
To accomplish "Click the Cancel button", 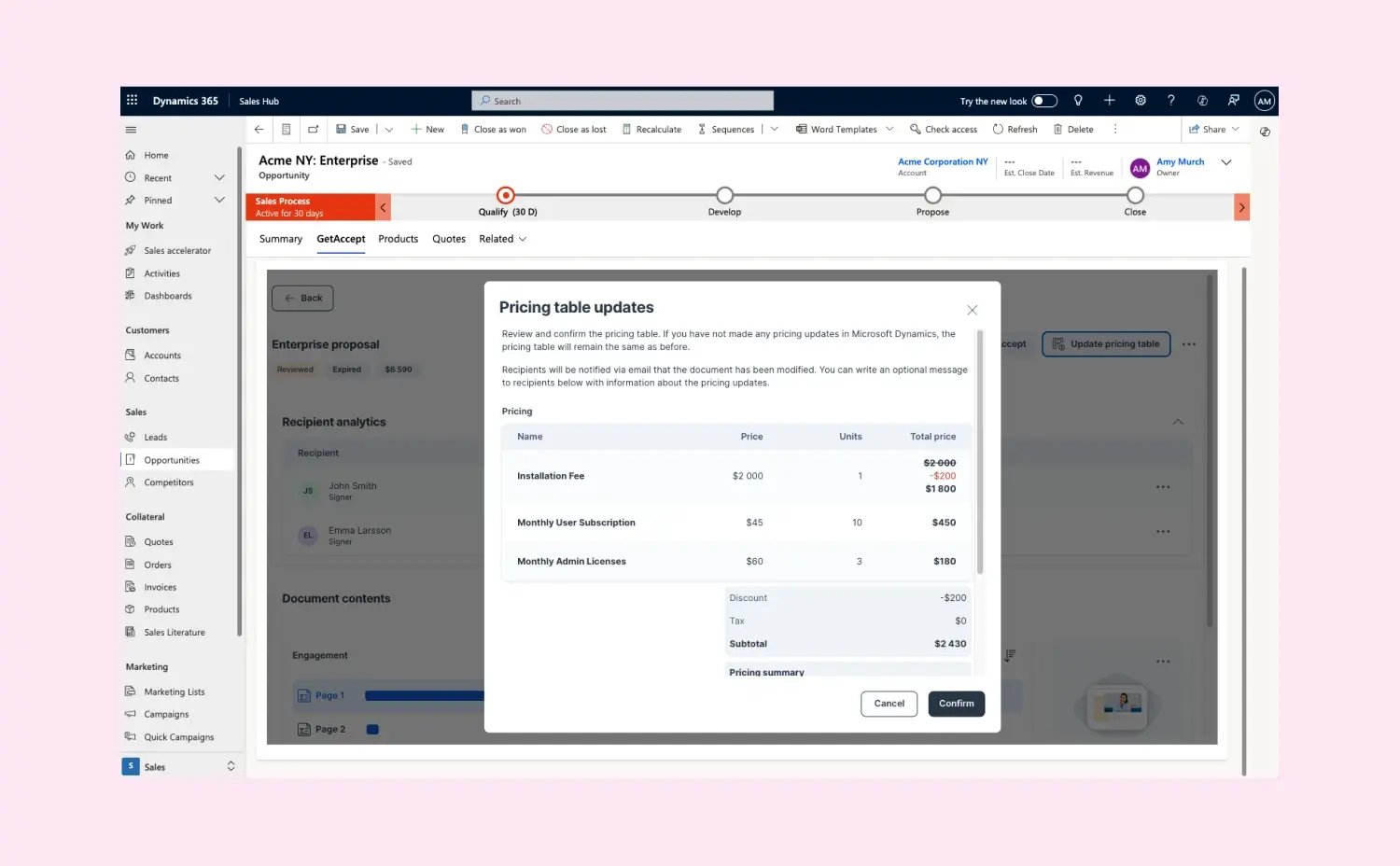I will click(x=889, y=704).
